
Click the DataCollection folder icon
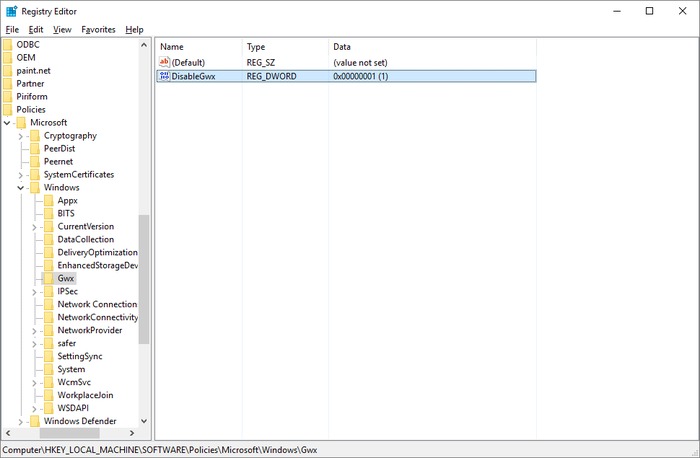tap(49, 239)
